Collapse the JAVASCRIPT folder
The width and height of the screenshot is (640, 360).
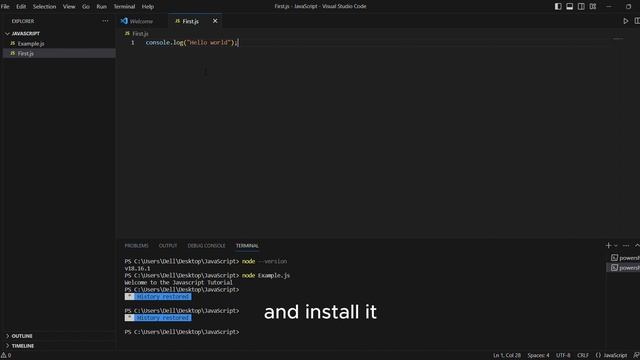click(25, 33)
